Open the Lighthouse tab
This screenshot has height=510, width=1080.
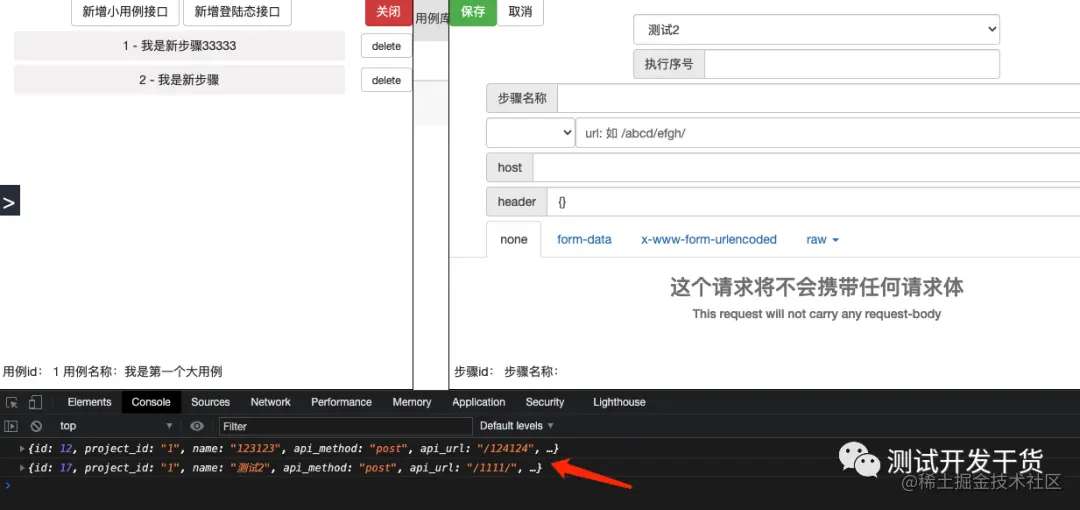pyautogui.click(x=619, y=402)
